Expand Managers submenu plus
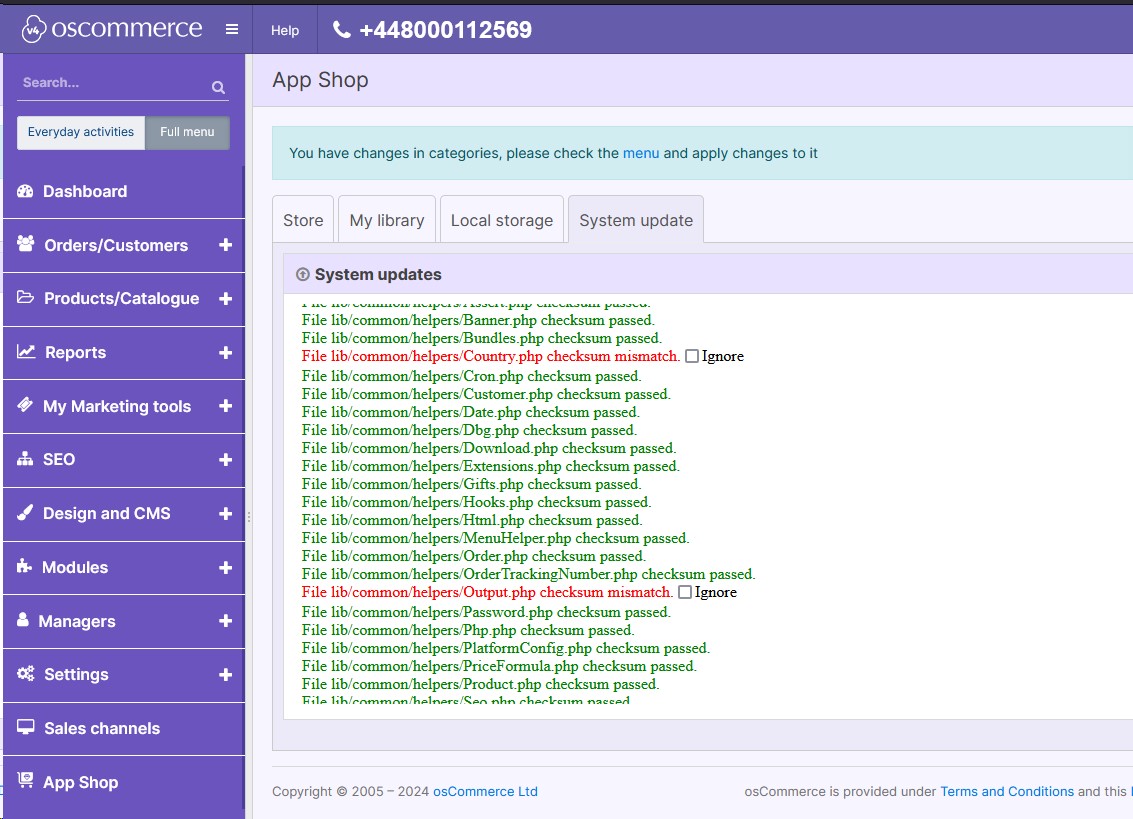Viewport: 1133px width, 819px height. point(225,621)
